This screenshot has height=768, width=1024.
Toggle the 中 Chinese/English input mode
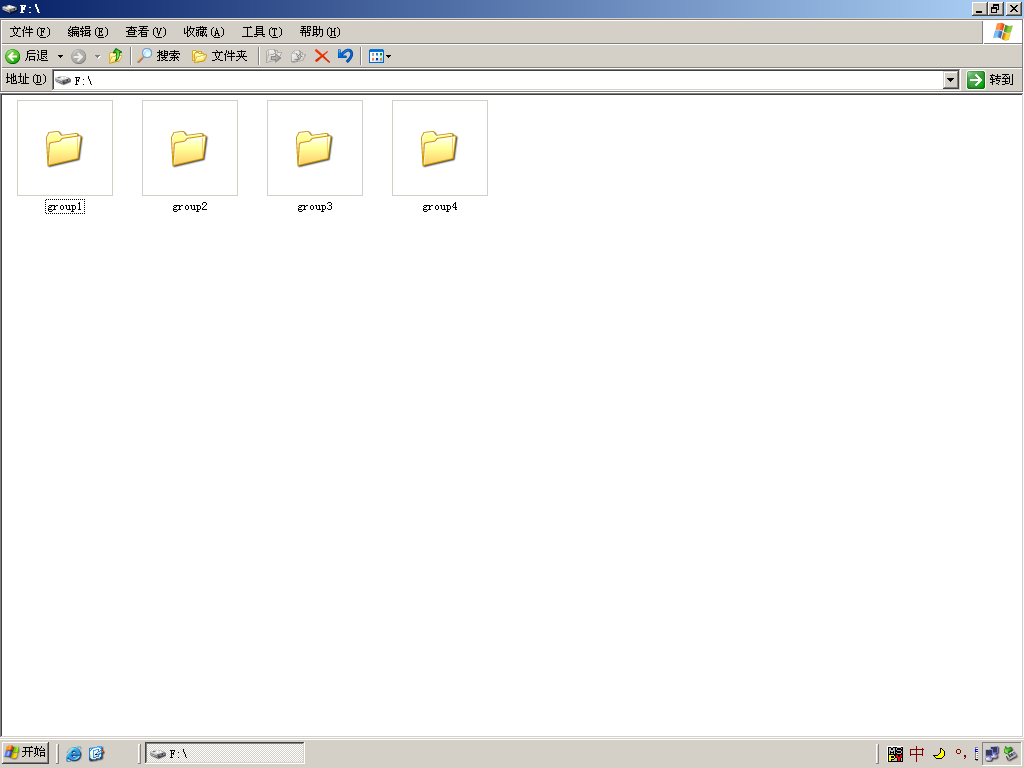tap(917, 754)
